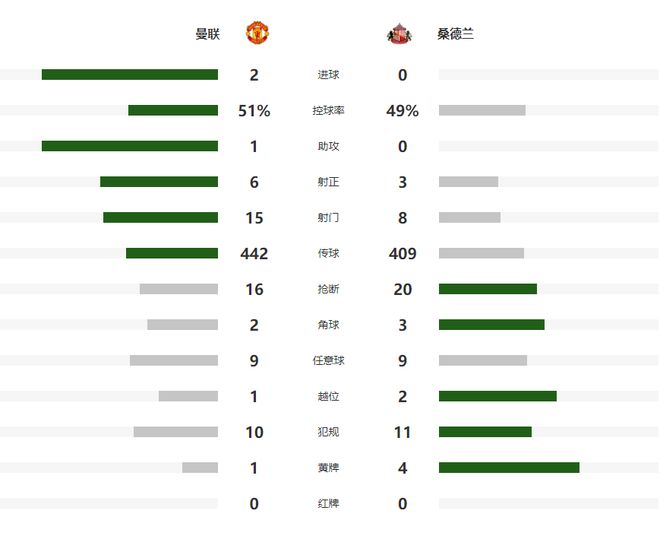Image resolution: width=660 pixels, height=536 pixels.
Task: Click Sunderland's green 犯规 bar
Action: pos(485,432)
